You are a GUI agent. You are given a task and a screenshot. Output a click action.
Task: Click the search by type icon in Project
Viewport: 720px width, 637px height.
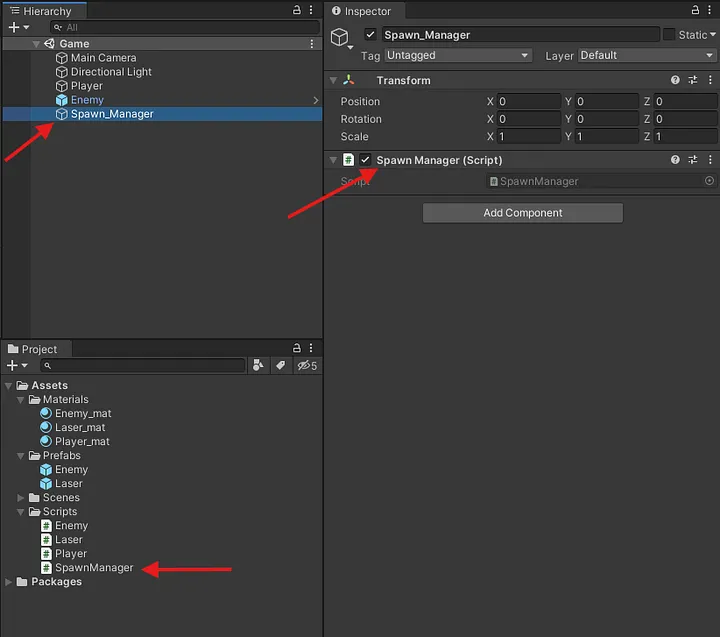click(259, 366)
